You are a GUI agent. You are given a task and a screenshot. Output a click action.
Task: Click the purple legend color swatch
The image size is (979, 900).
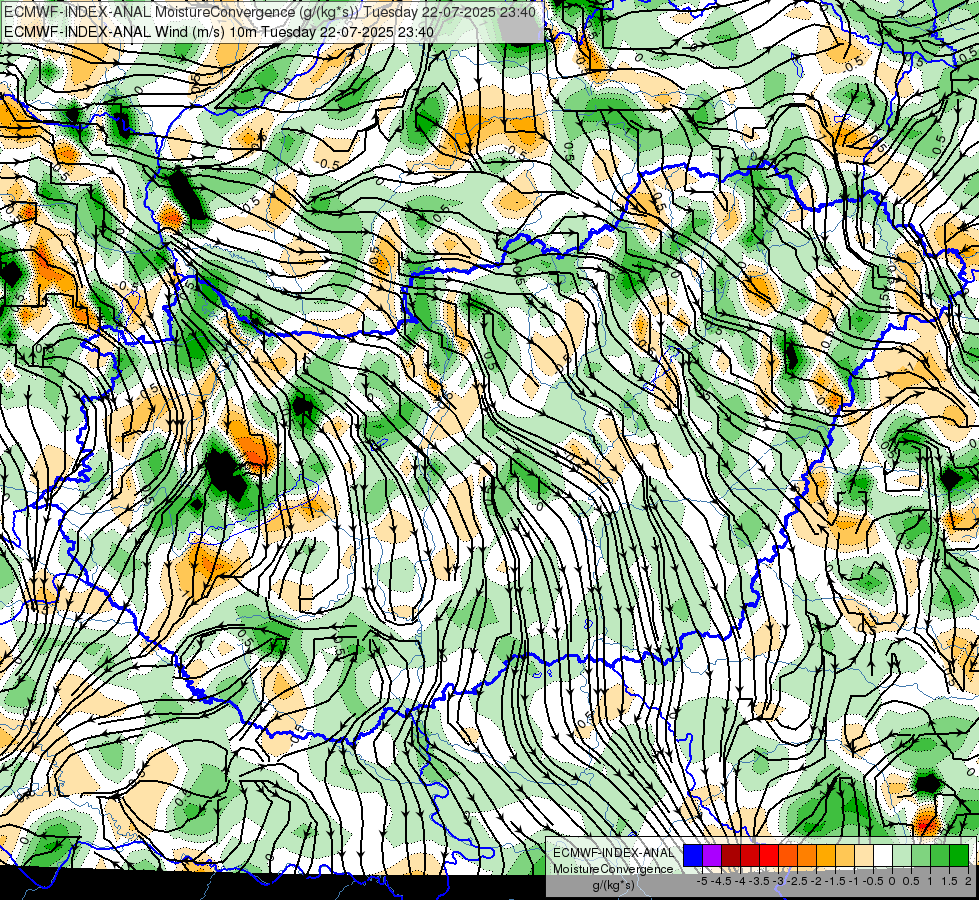[x=712, y=856]
